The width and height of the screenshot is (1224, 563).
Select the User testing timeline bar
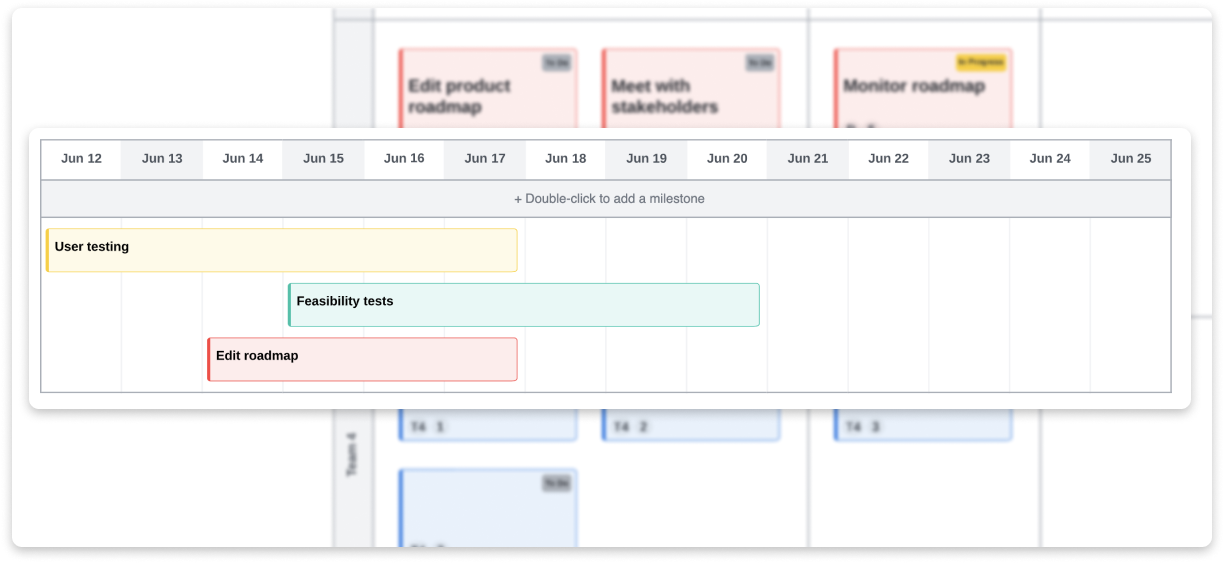[282, 250]
